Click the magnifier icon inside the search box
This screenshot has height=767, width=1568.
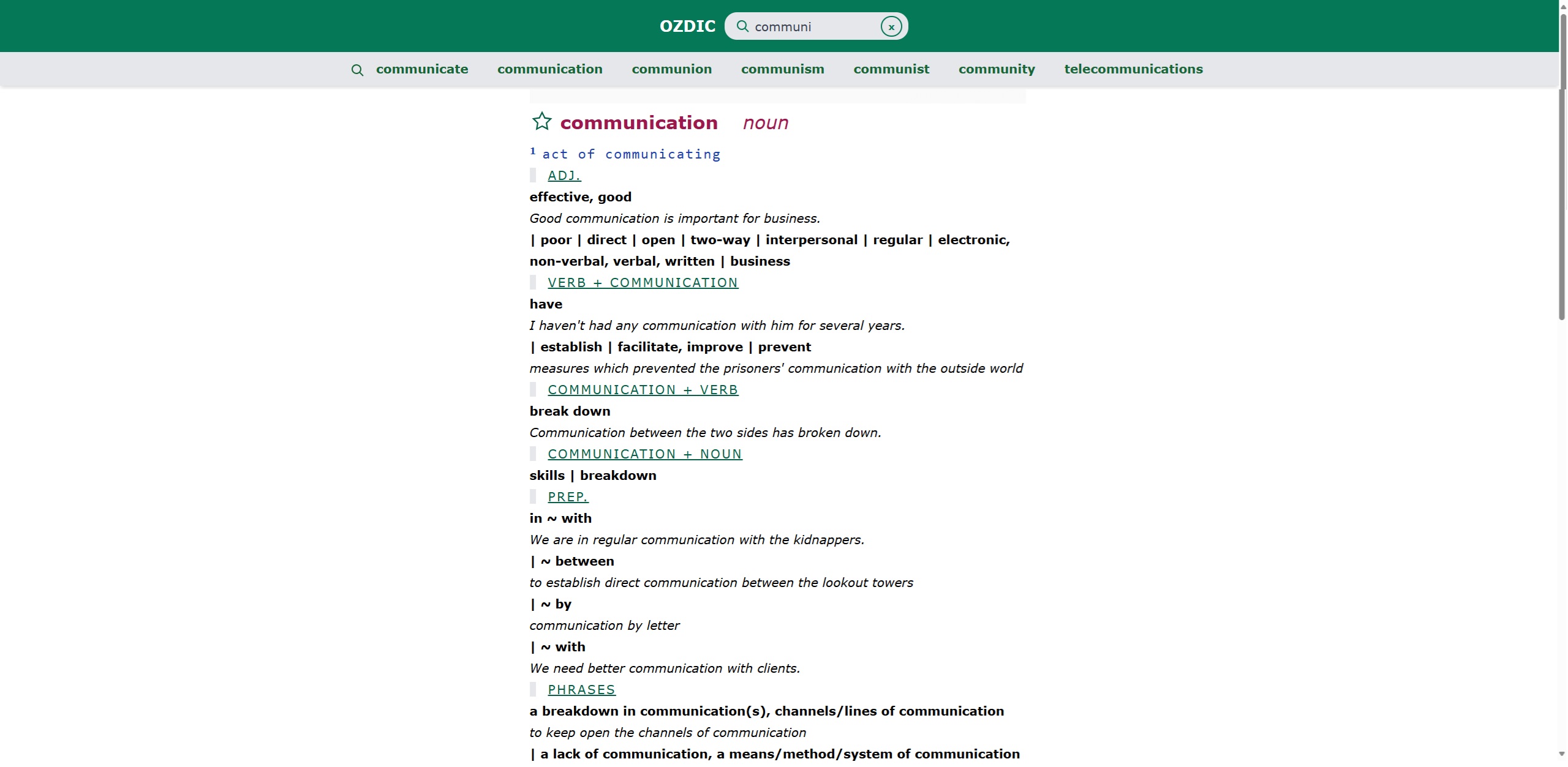click(742, 26)
